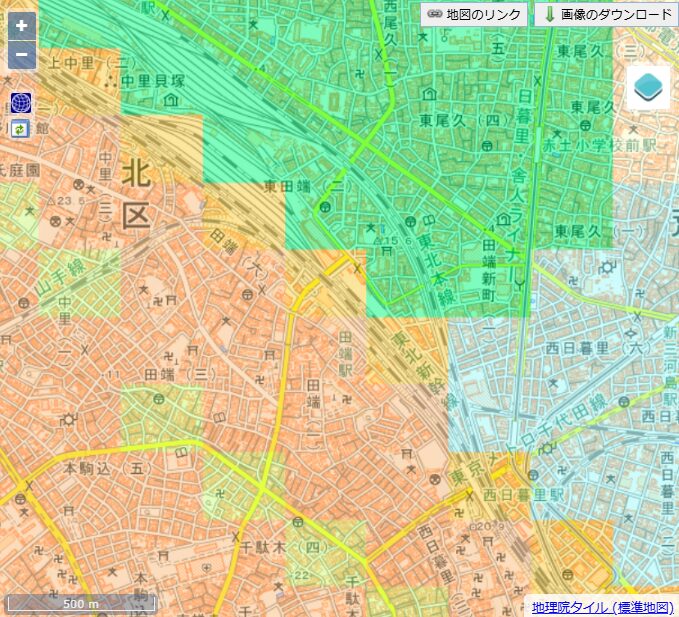Zoom out with the minus button
Image resolution: width=679 pixels, height=617 pixels.
21,55
